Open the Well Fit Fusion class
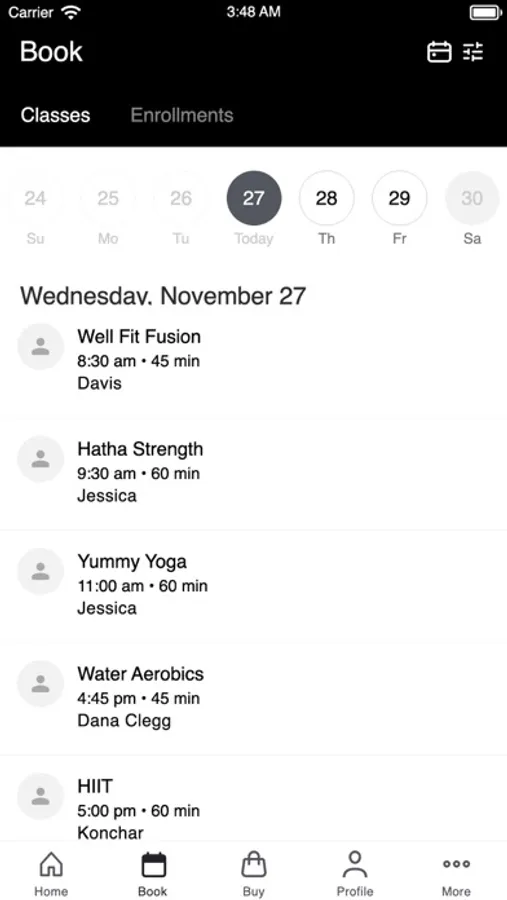This screenshot has height=900, width=507. [x=253, y=362]
